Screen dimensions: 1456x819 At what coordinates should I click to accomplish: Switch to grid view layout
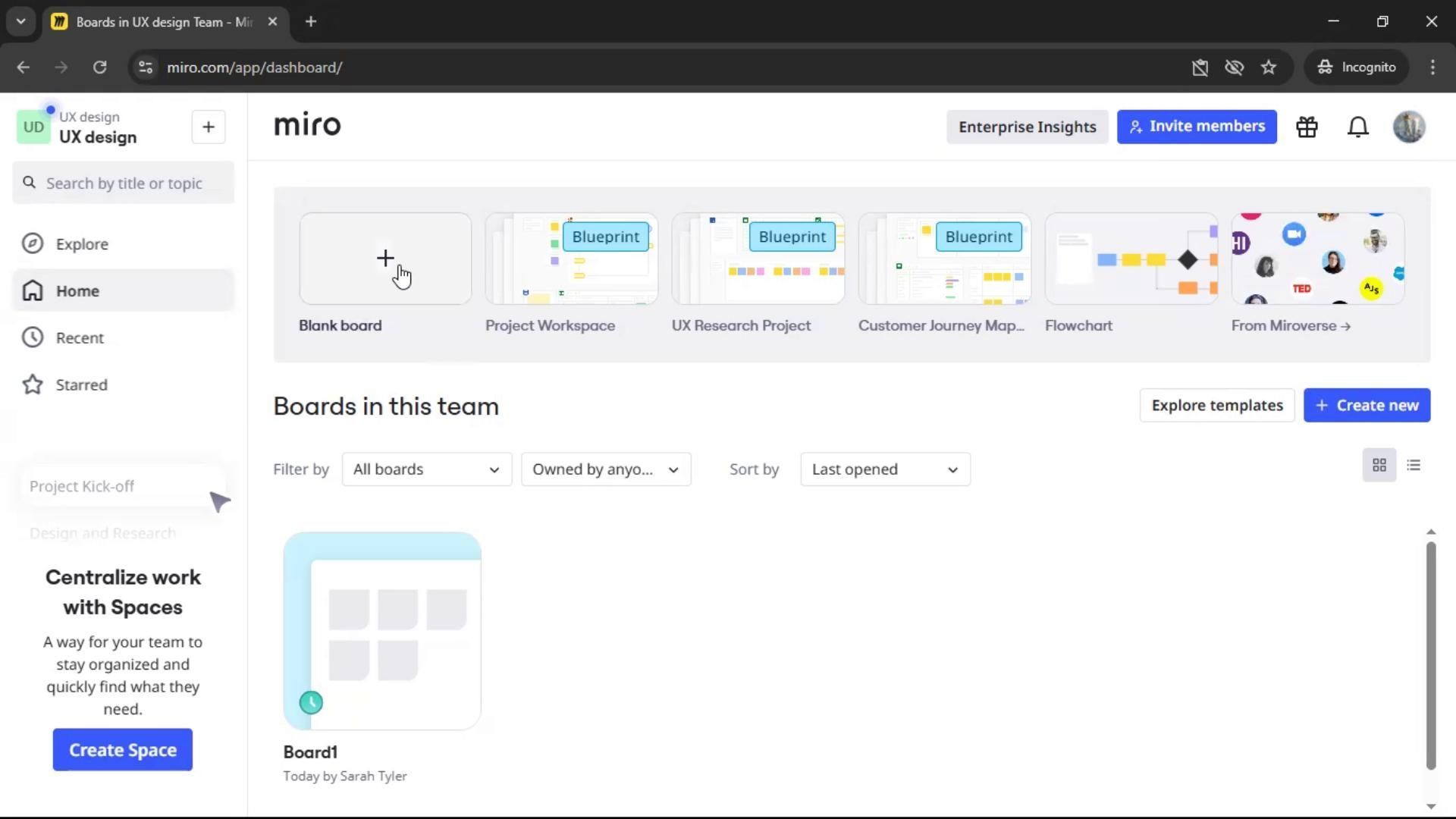[1379, 465]
